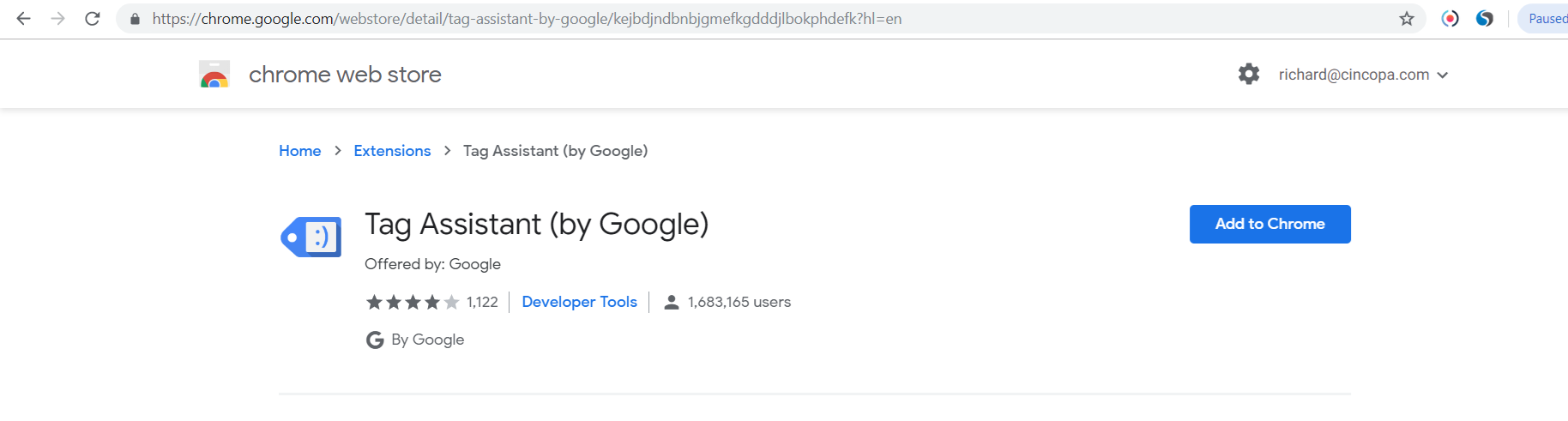
Task: Click the padlock site security icon
Action: coord(135,19)
